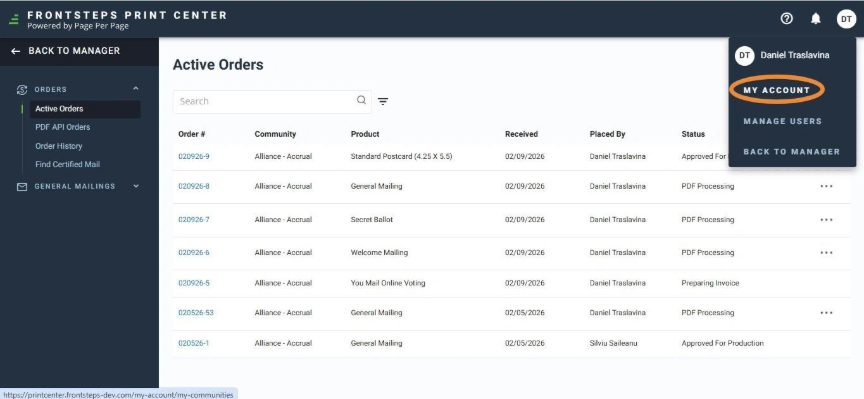Image resolution: width=864 pixels, height=399 pixels.
Task: Open Order History in the sidebar
Action: tap(59, 146)
